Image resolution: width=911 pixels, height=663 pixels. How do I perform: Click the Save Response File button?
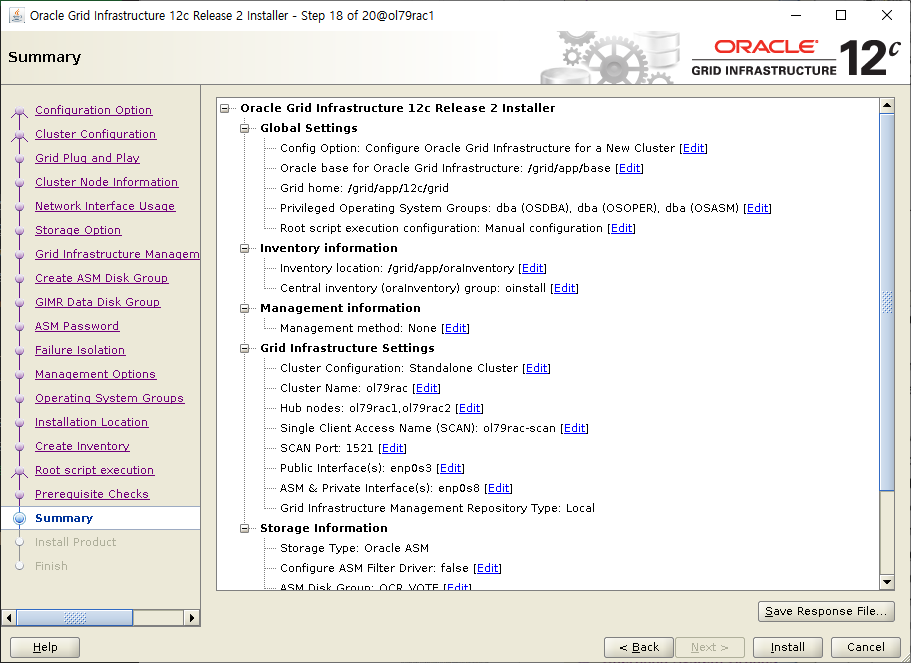click(x=826, y=611)
